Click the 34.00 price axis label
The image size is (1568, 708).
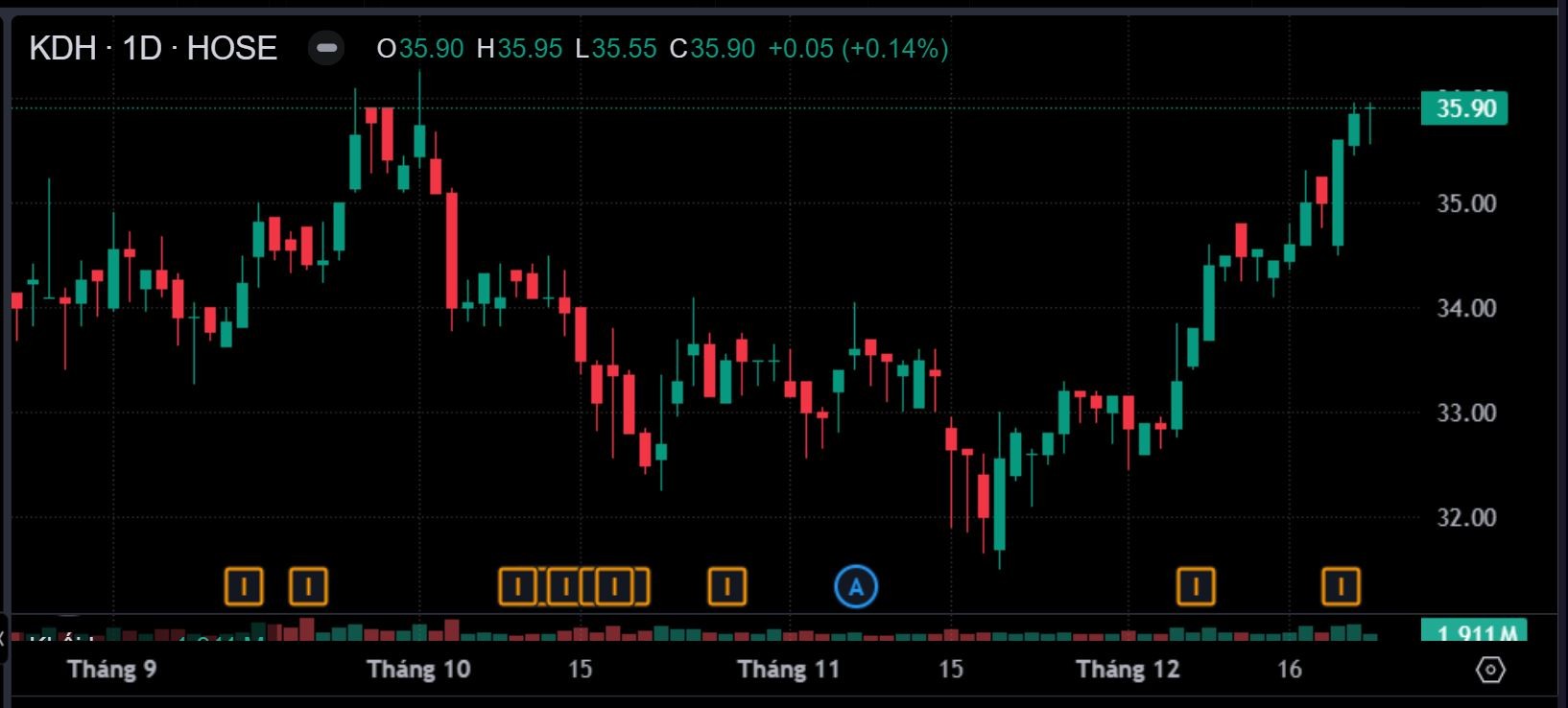1466,308
